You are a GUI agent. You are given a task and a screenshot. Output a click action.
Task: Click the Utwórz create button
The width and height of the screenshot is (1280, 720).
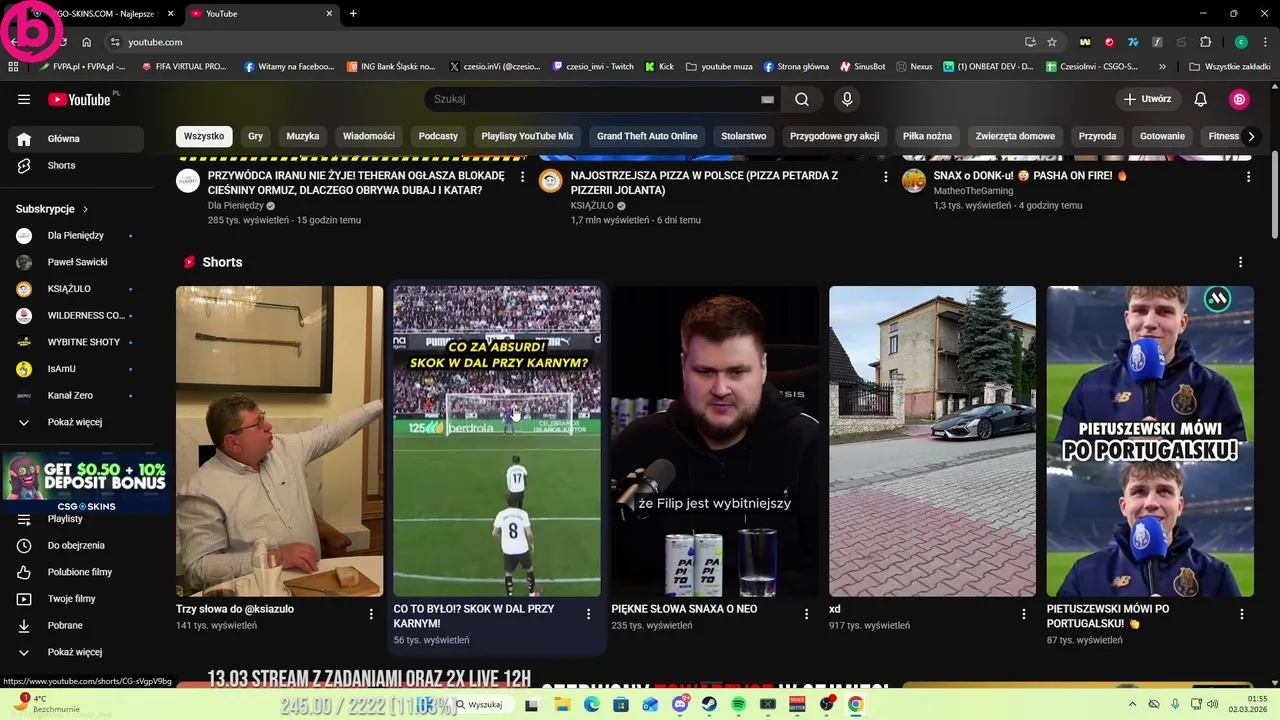click(x=1147, y=99)
